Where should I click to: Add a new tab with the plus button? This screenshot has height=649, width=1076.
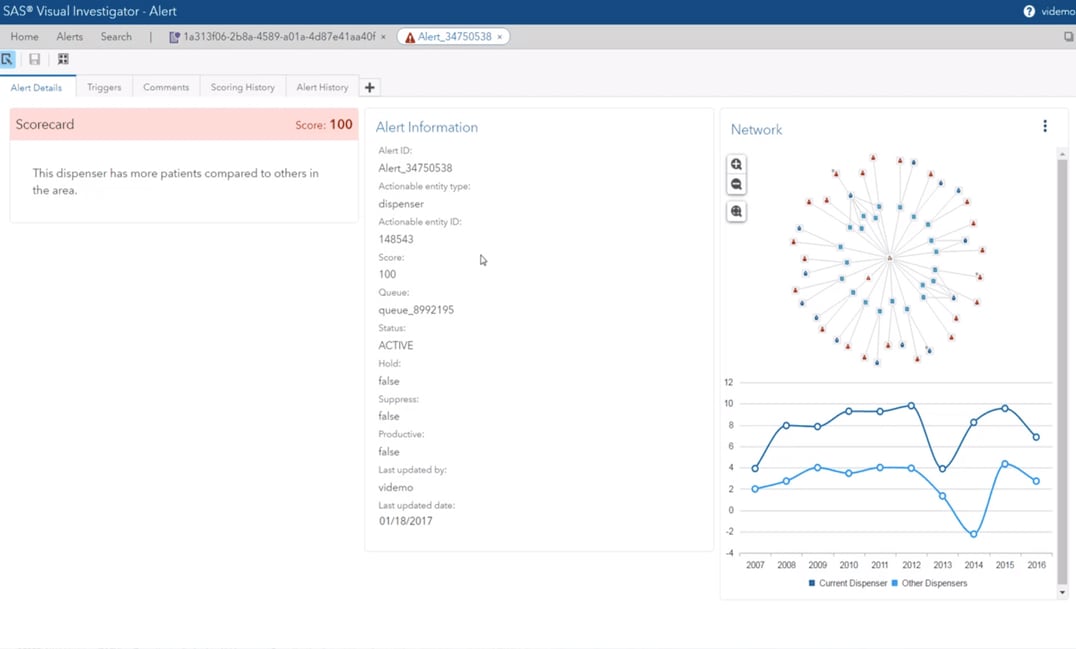pos(369,87)
